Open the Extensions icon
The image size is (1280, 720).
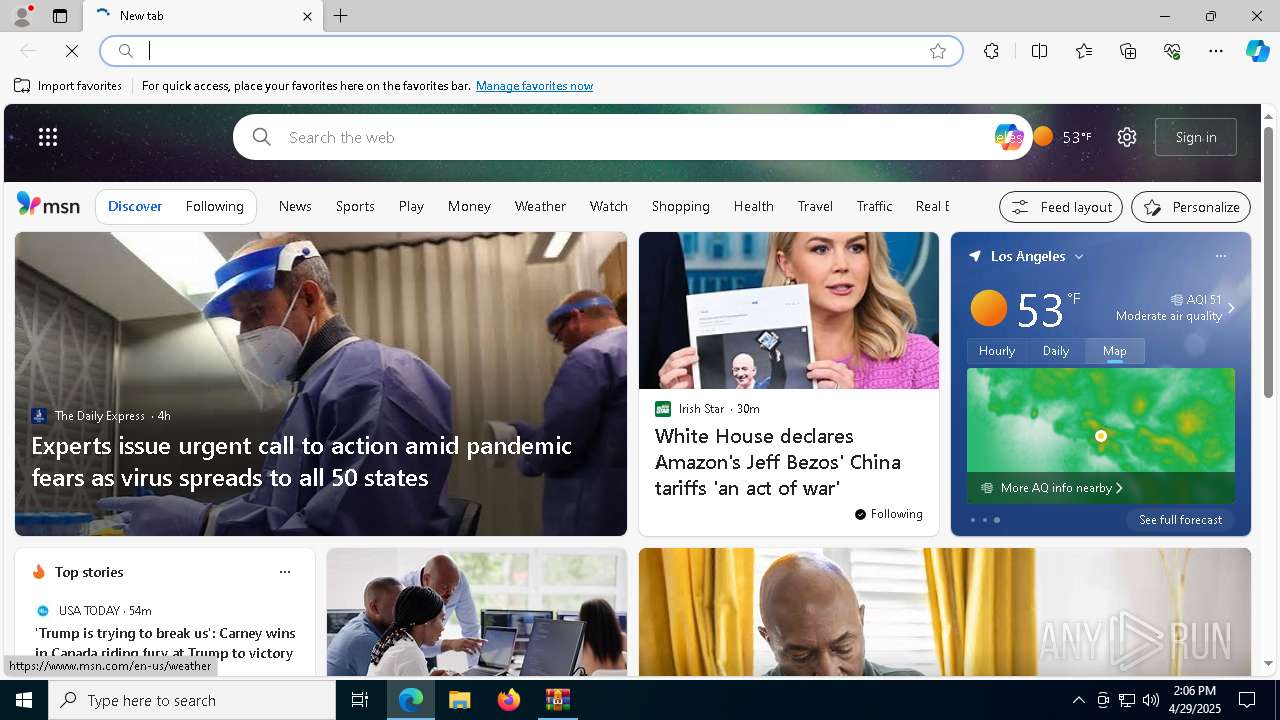coord(991,51)
